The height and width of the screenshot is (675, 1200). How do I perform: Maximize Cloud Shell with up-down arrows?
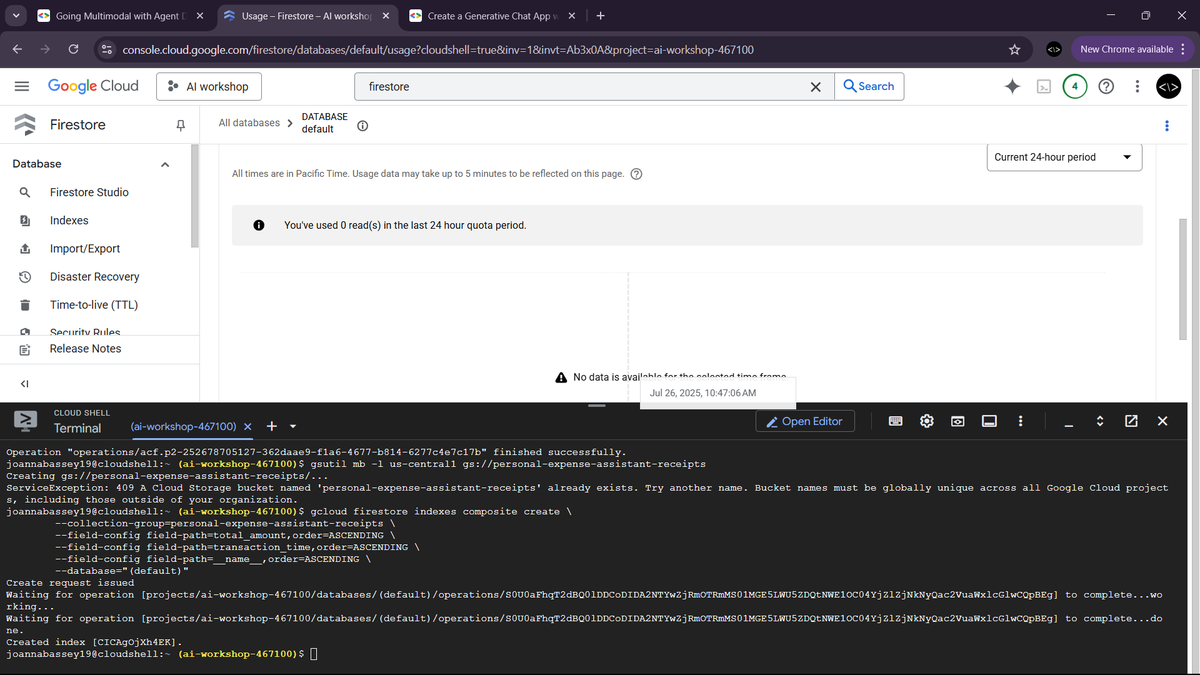[x=1100, y=421]
